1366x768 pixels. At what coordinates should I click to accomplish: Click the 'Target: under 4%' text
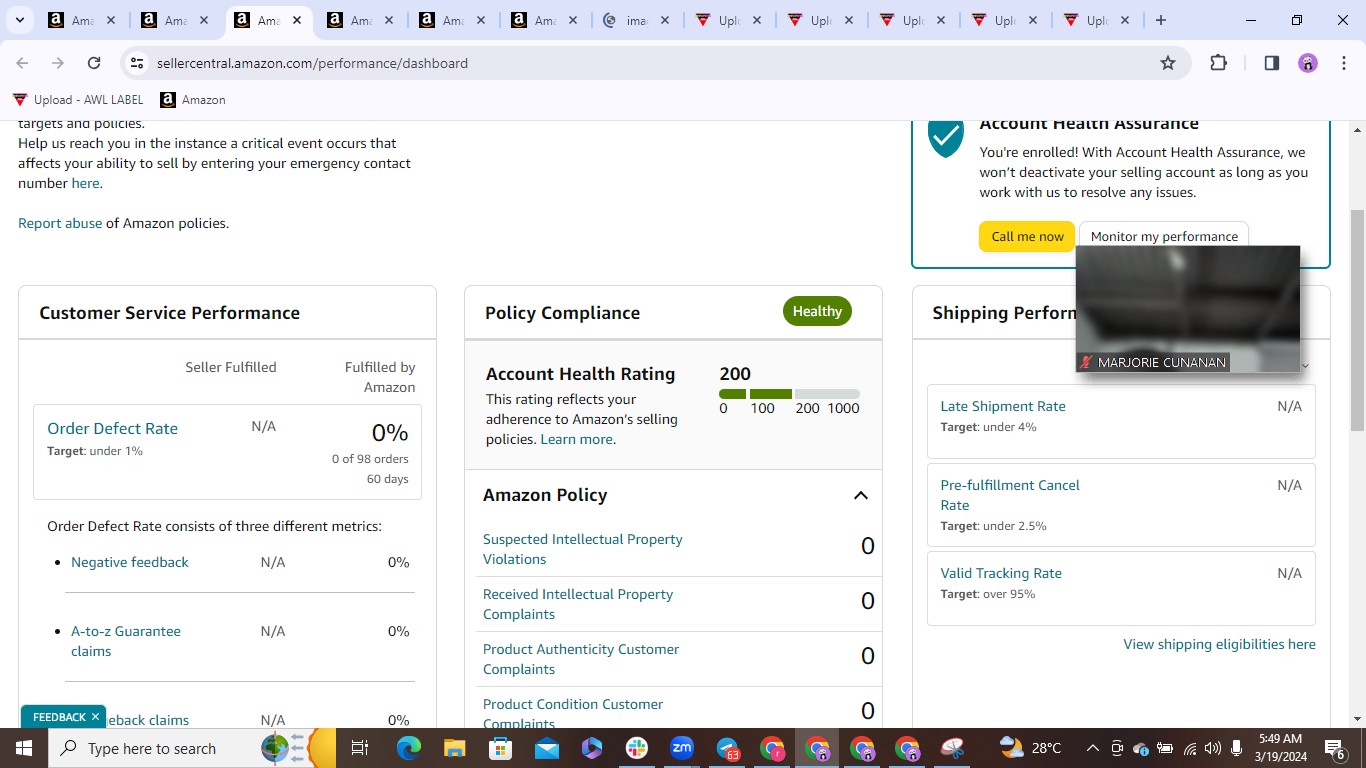click(x=988, y=427)
